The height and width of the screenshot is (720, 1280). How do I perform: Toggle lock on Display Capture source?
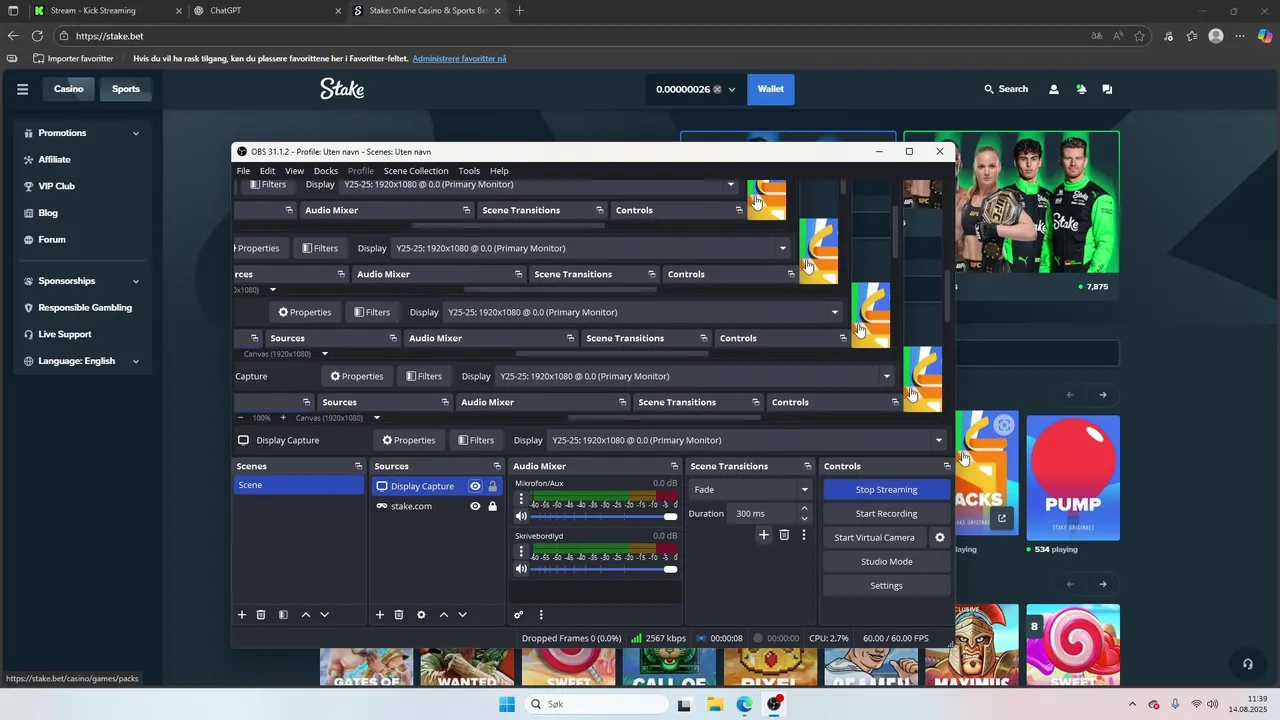click(492, 486)
